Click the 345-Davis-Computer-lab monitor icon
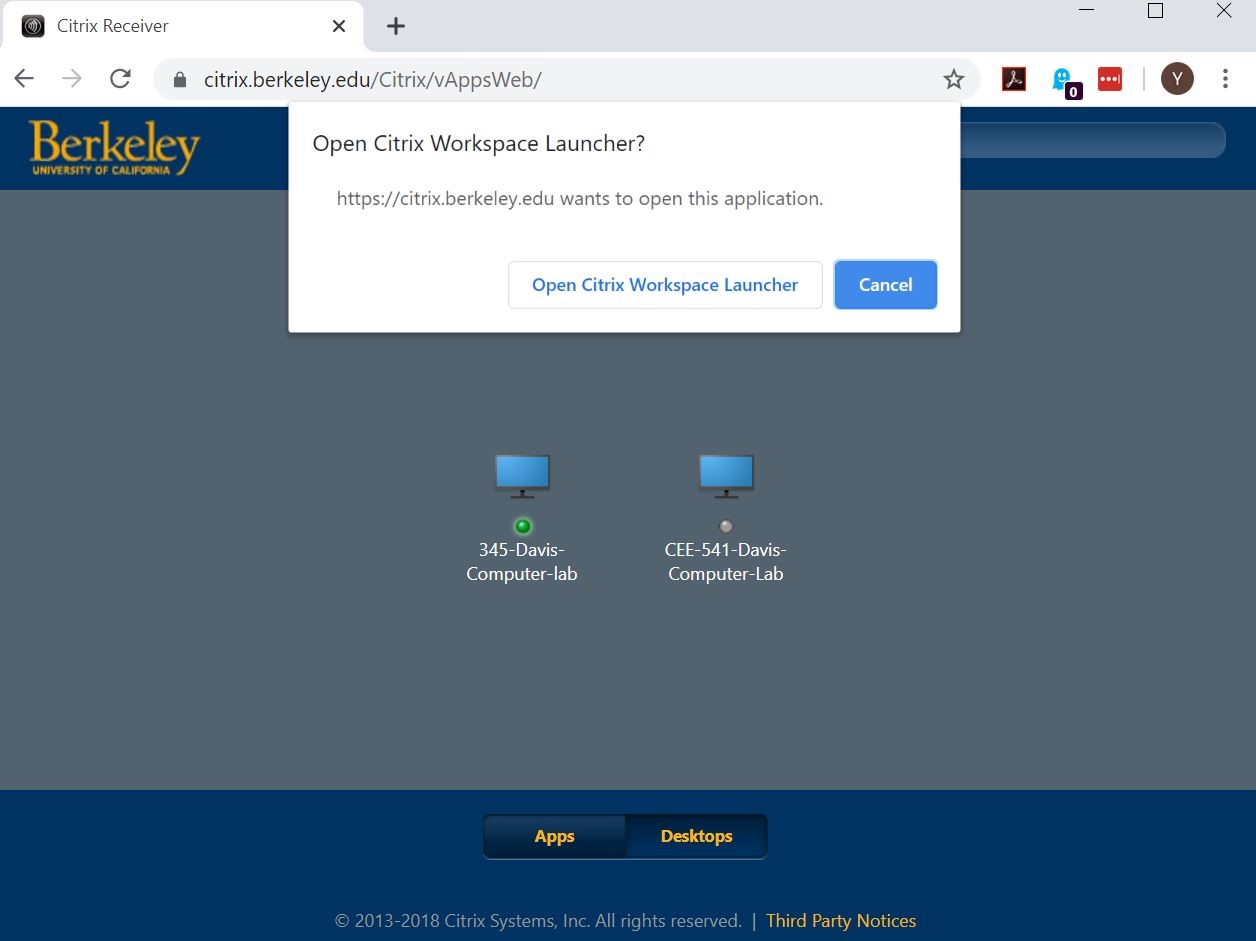This screenshot has height=941, width=1256. [522, 477]
